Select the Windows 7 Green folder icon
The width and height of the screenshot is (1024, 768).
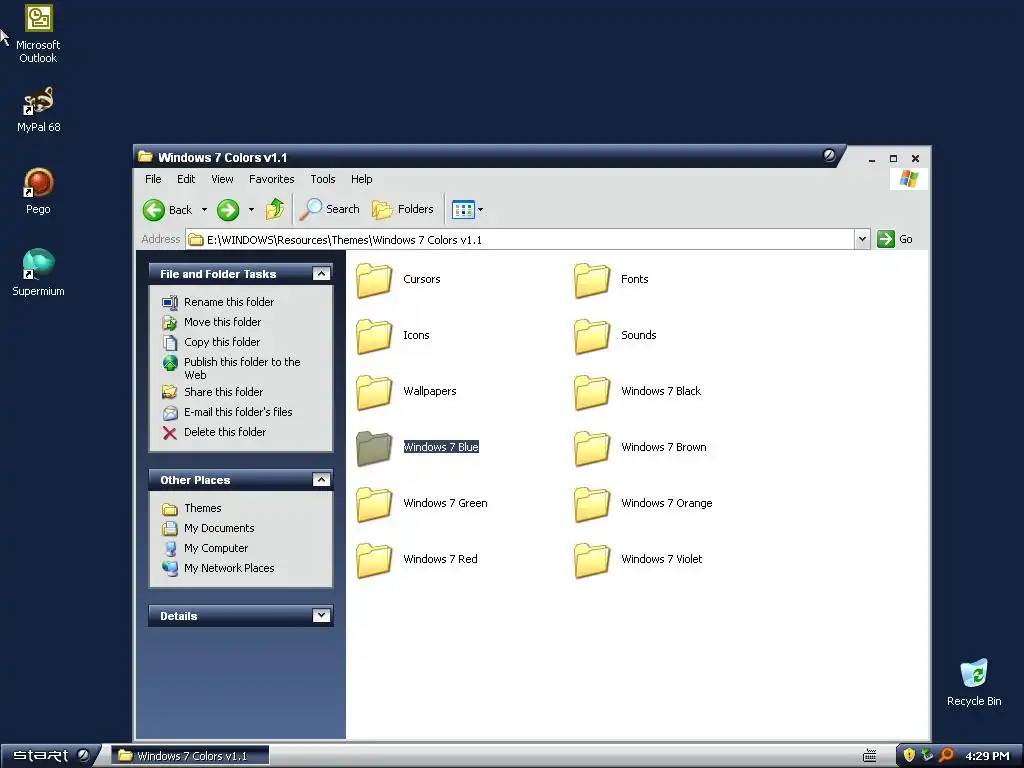(374, 504)
